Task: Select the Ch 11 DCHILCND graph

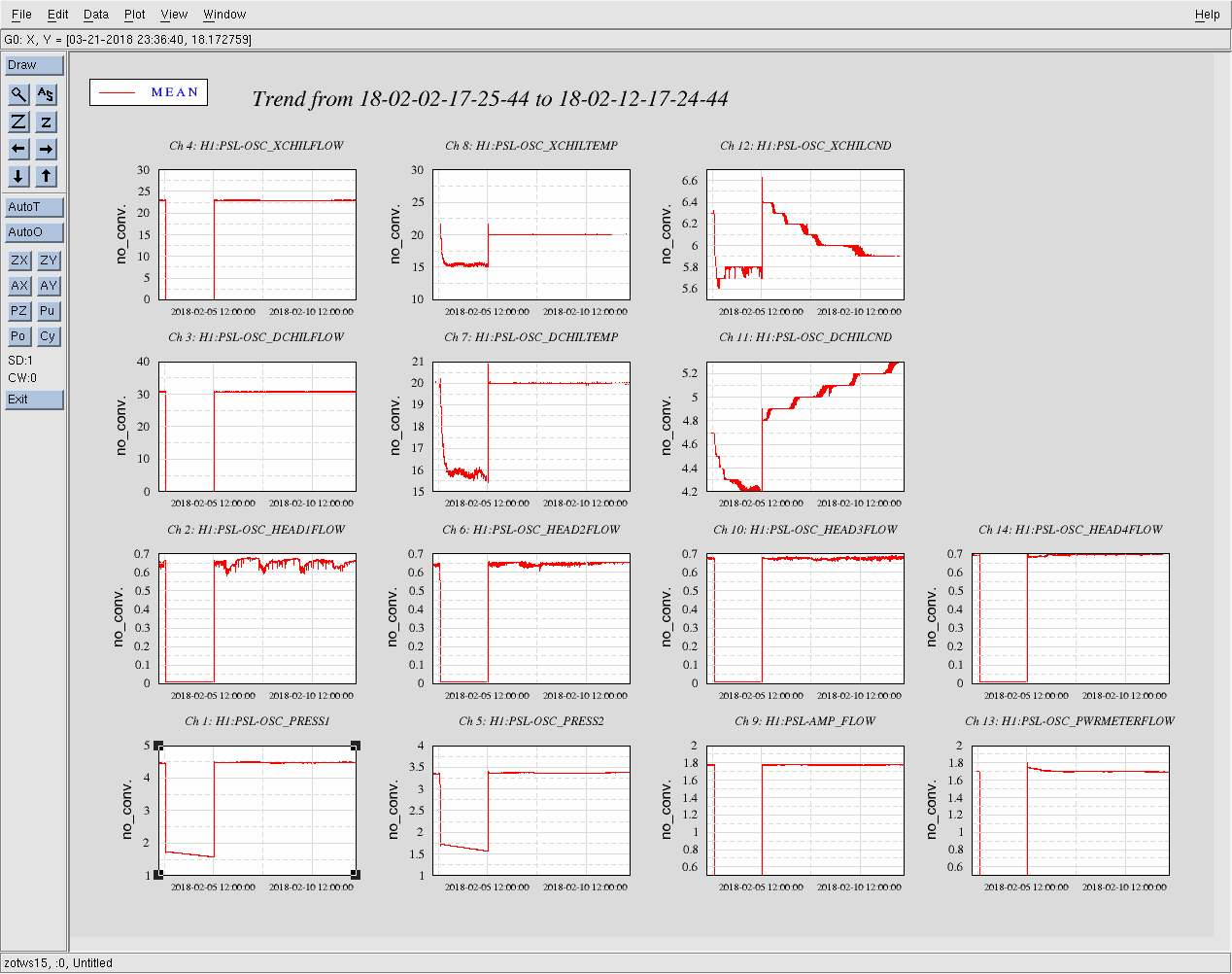Action: point(805,427)
